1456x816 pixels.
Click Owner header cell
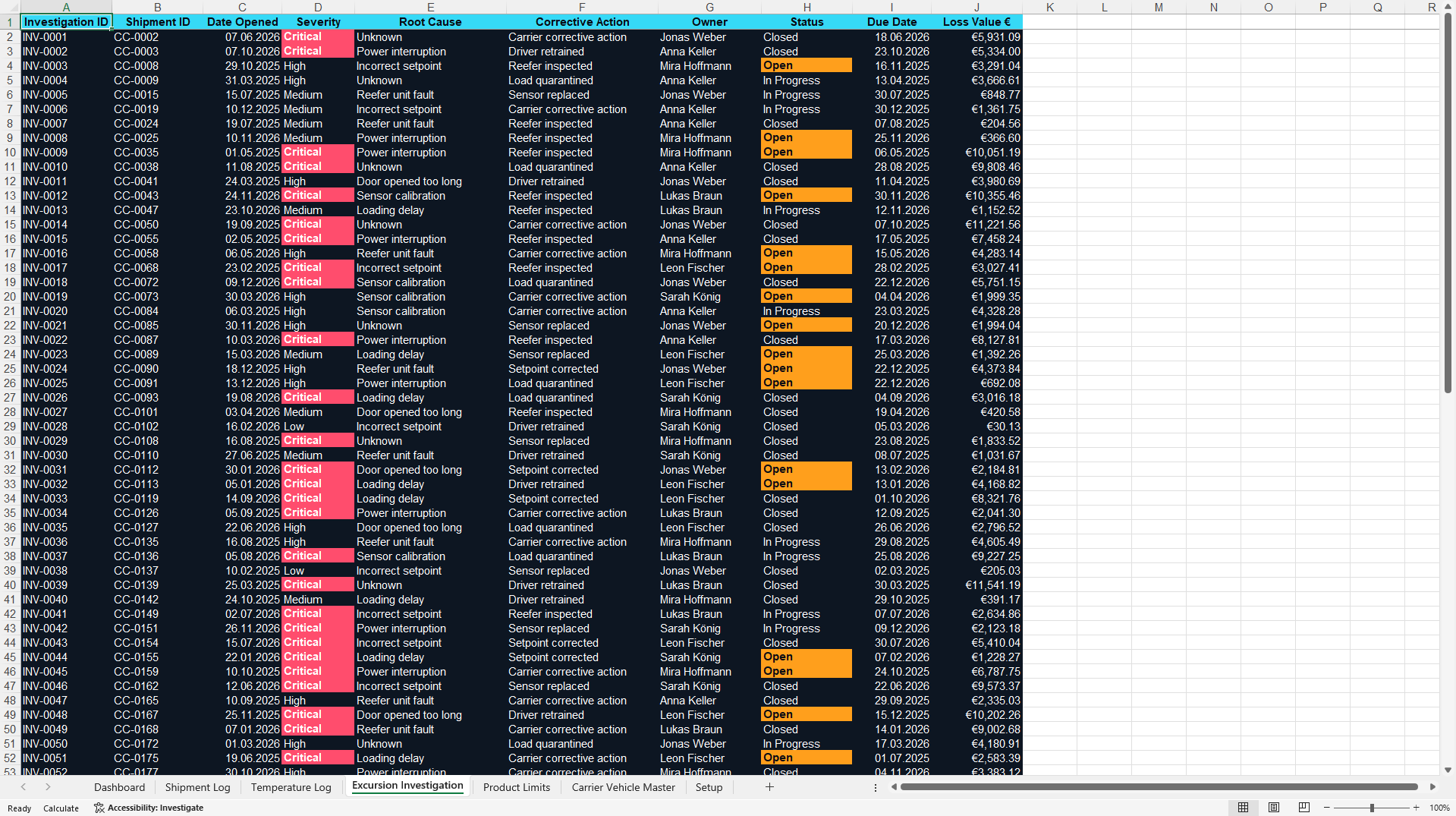tap(709, 22)
